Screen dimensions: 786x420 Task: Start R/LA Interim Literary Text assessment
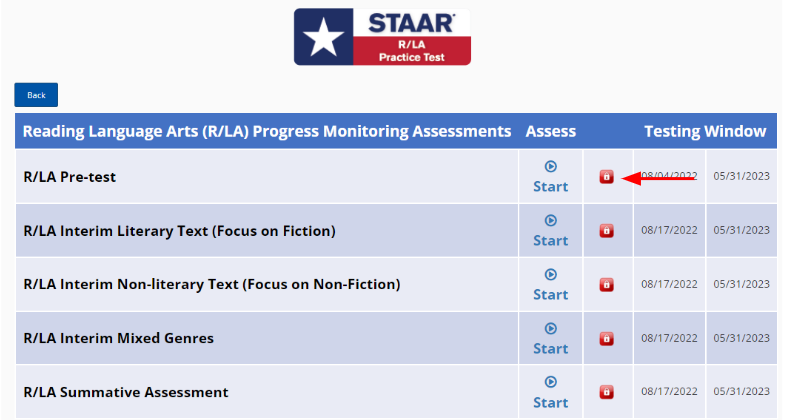(x=550, y=231)
